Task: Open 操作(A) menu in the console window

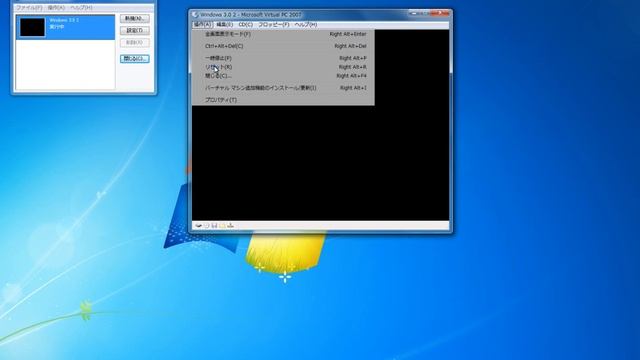Action: (x=56, y=8)
